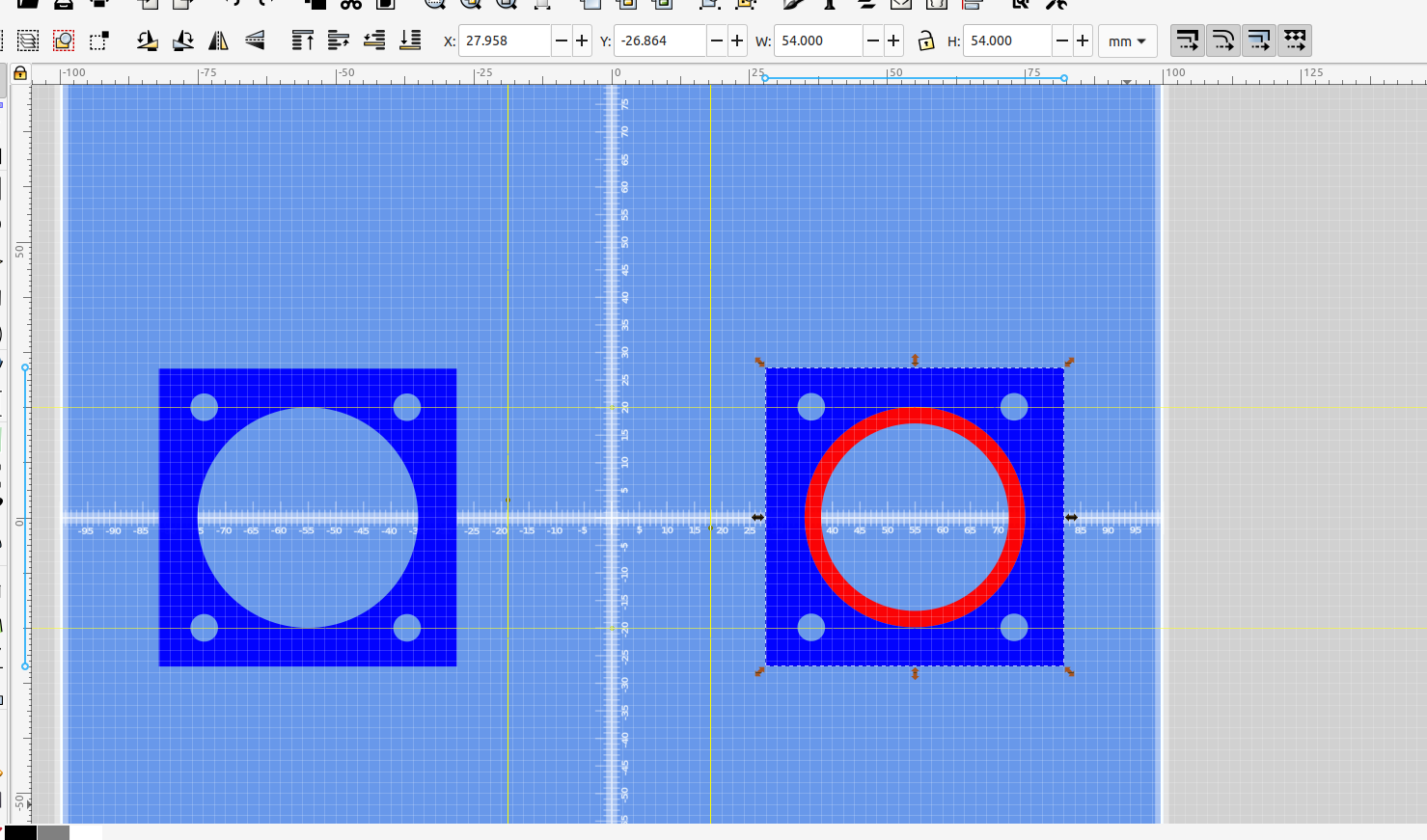Toggle the guide lock at ruler corner
The height and width of the screenshot is (840, 1427).
(x=19, y=73)
